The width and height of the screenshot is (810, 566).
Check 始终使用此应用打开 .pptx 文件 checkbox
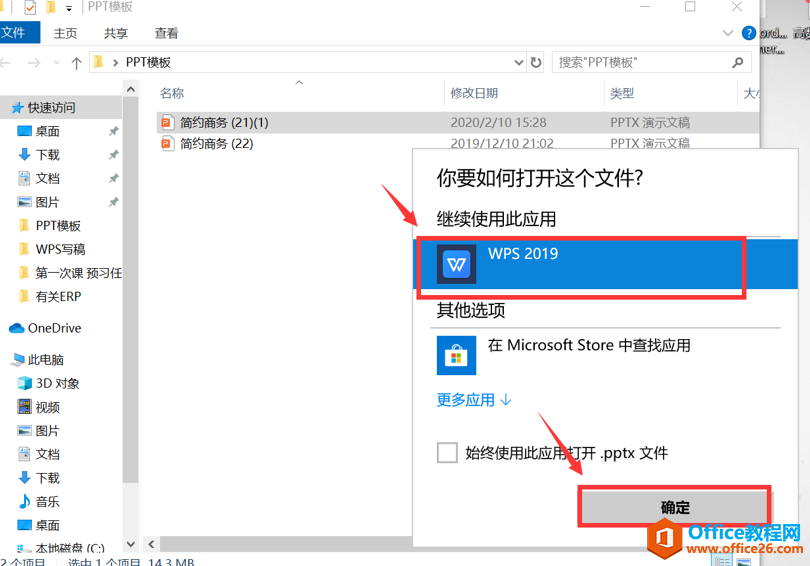pyautogui.click(x=447, y=453)
